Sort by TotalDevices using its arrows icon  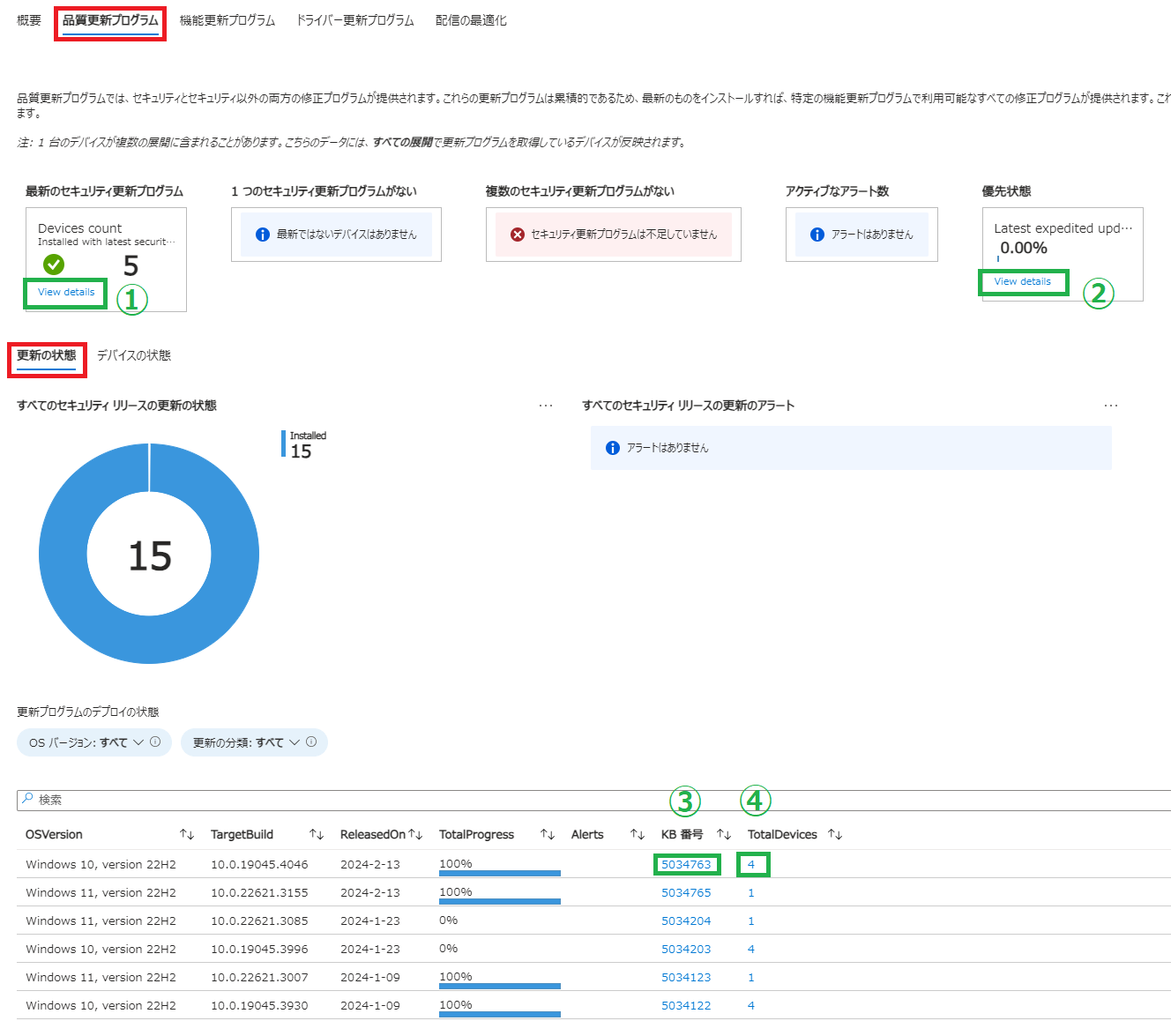[x=835, y=834]
